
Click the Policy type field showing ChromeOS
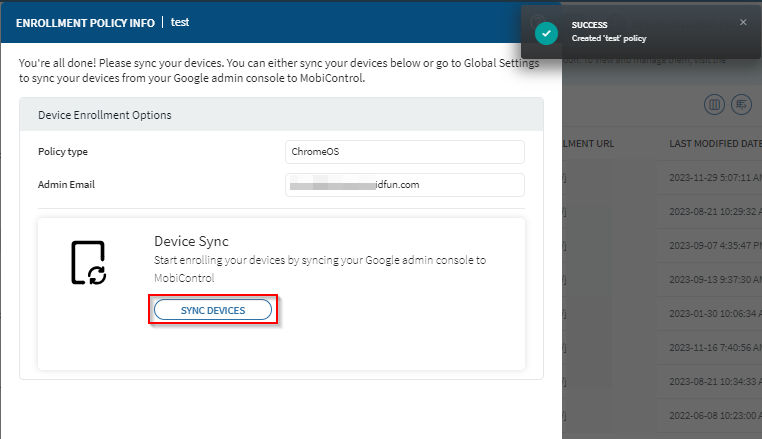pos(404,151)
